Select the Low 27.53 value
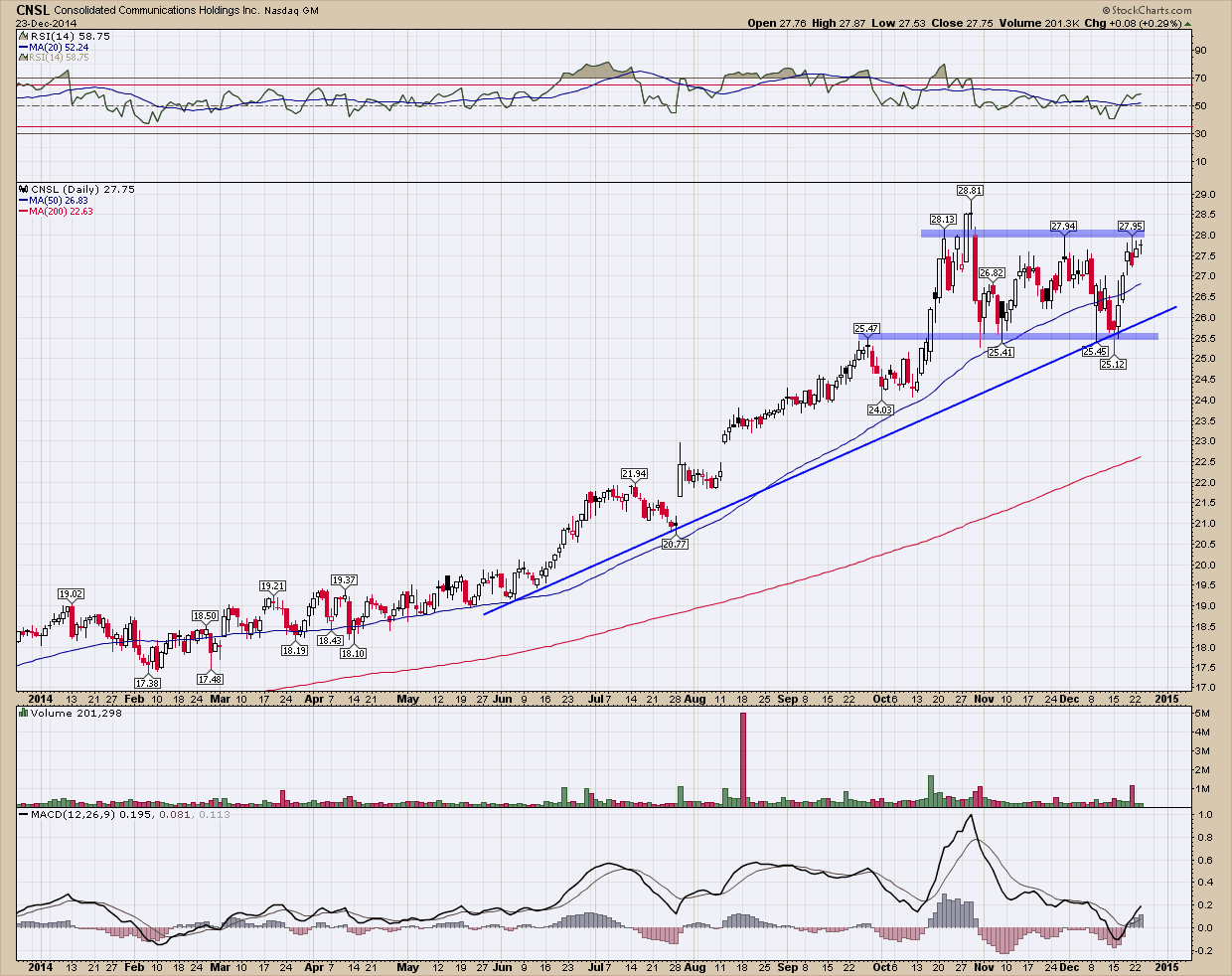1232x976 pixels. 898,23
